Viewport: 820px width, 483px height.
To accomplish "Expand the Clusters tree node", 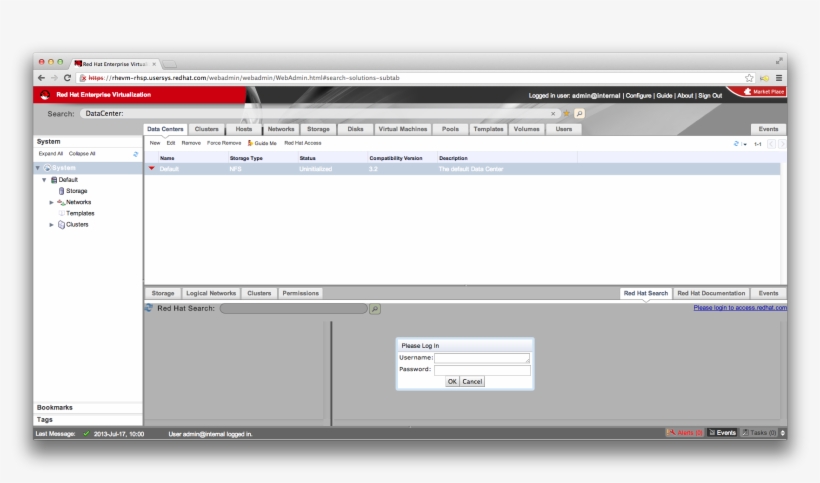I will [x=51, y=225].
